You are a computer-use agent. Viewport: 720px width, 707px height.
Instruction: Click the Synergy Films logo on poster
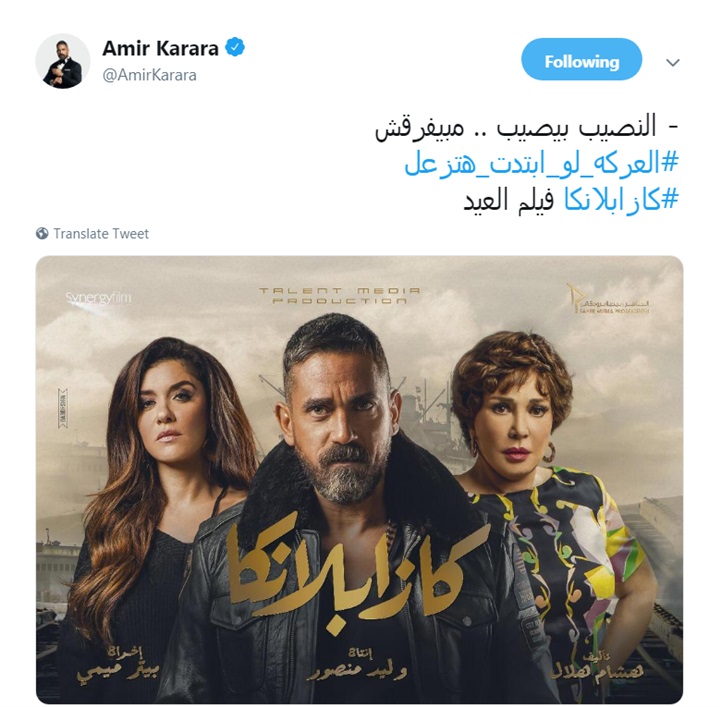point(98,298)
